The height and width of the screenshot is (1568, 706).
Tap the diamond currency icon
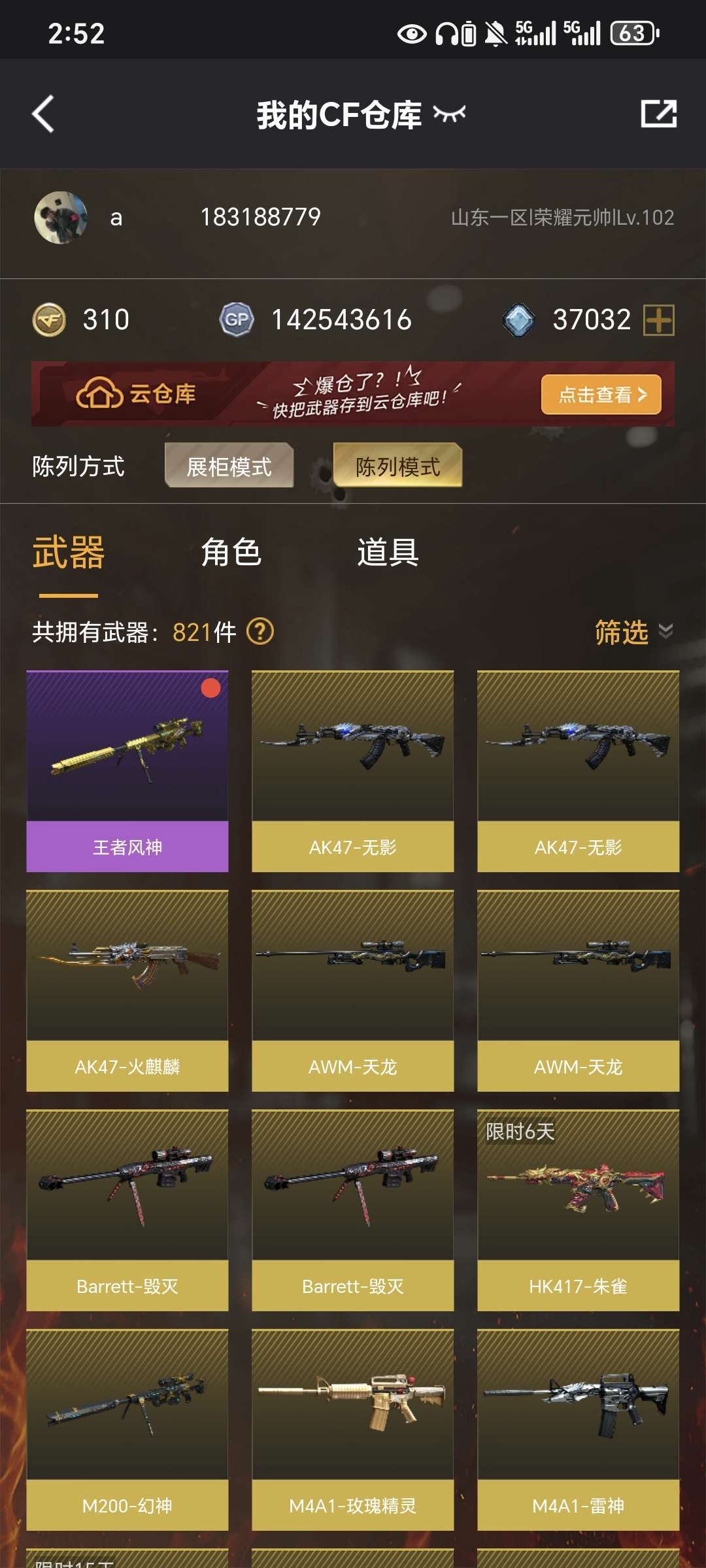click(519, 320)
